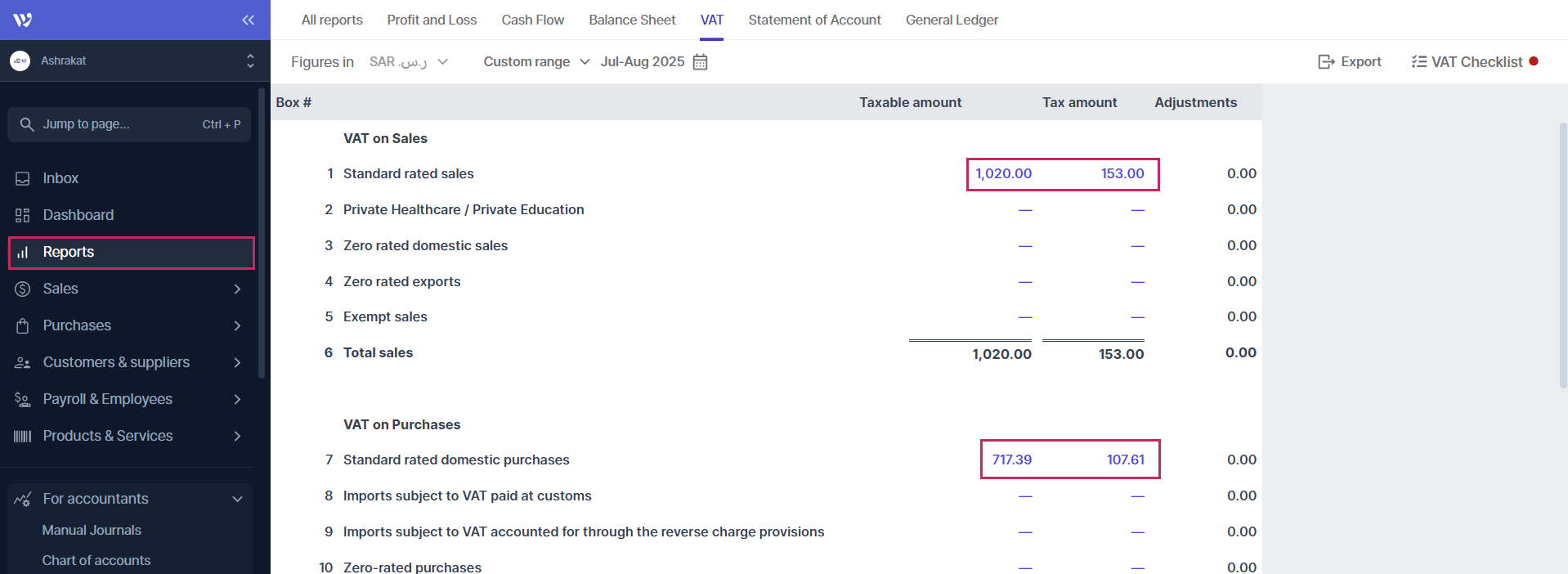Click the Payroll & Employees icon
Viewport: 1568px width, 574px height.
tap(23, 399)
